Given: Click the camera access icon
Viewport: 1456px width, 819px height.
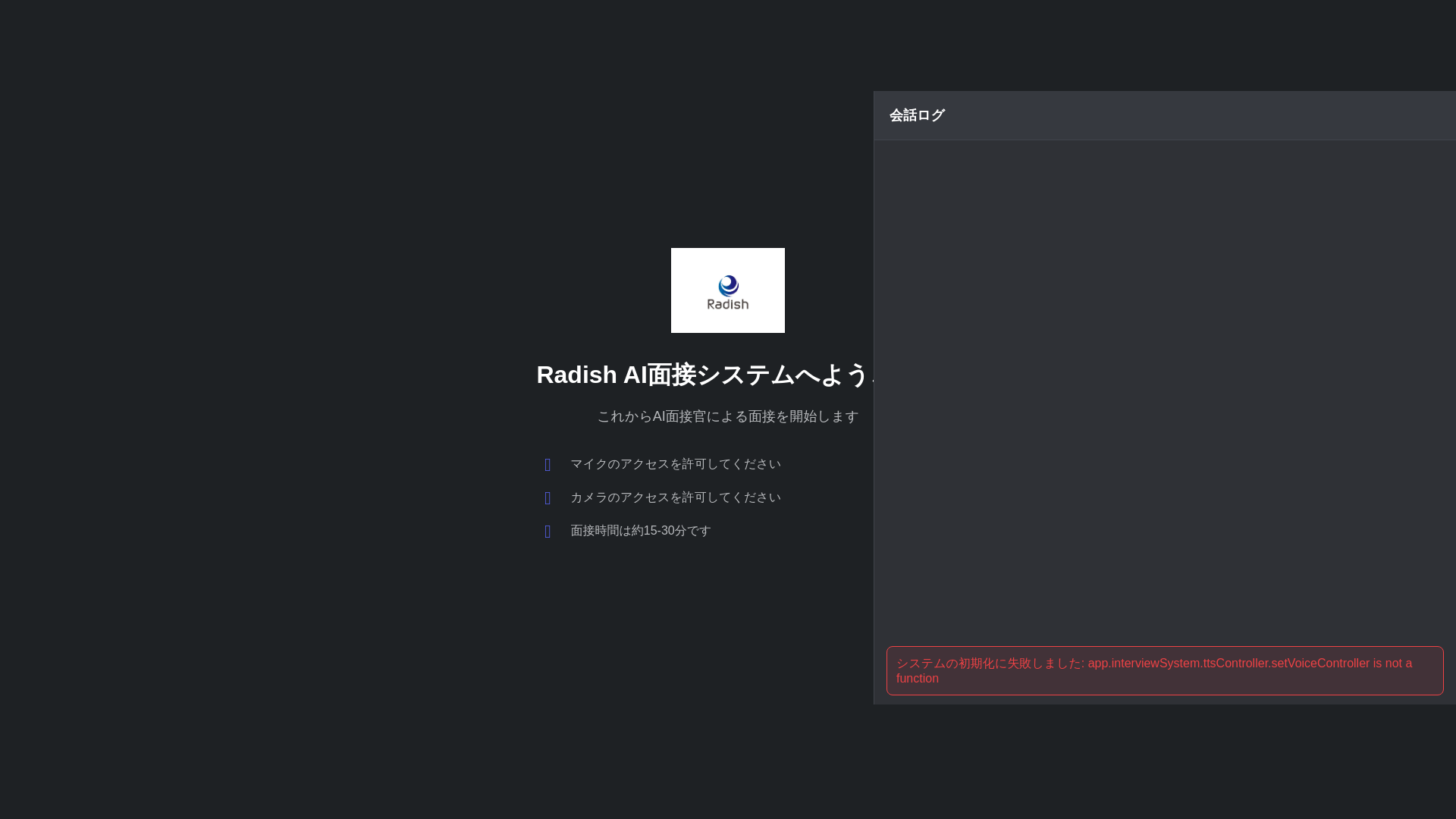Looking at the screenshot, I should [x=548, y=498].
